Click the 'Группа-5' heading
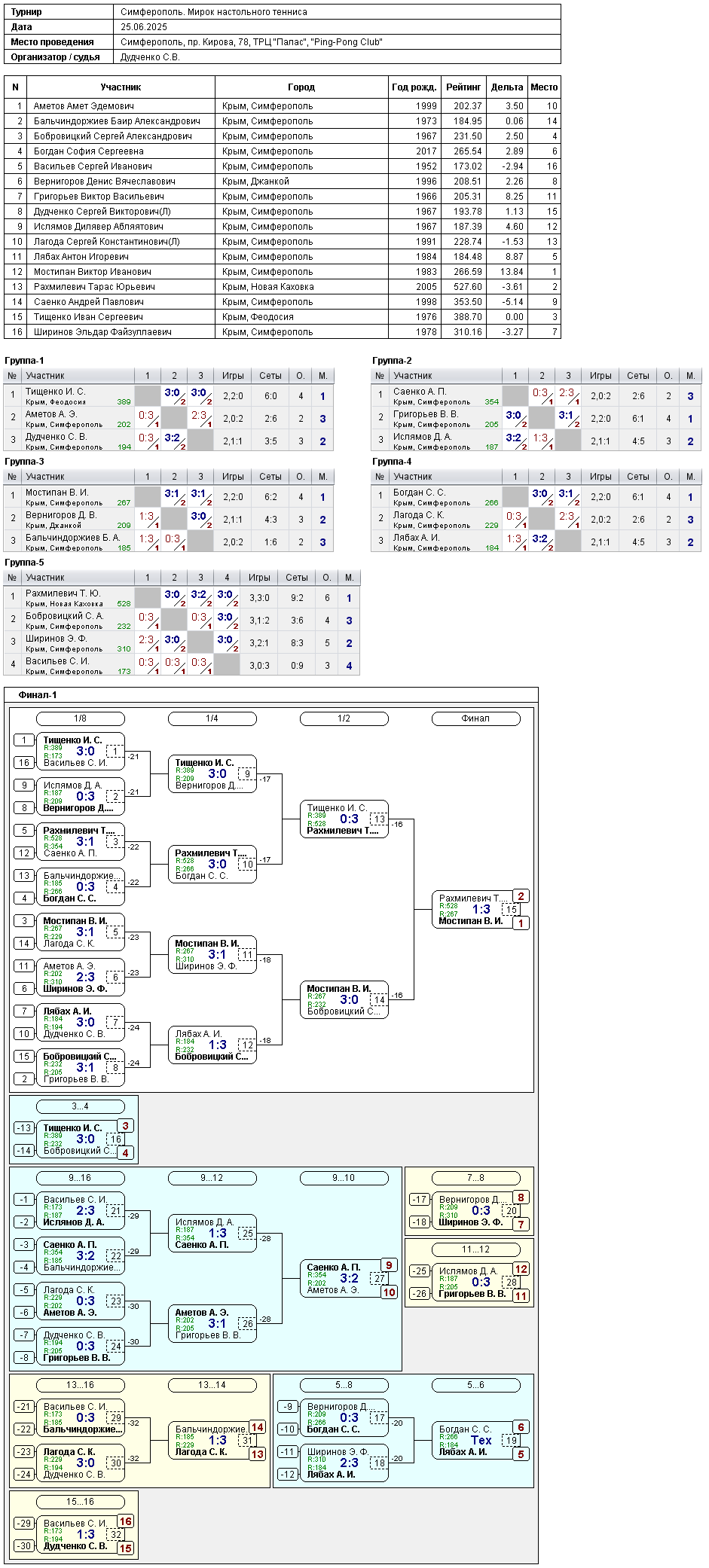This screenshot has height=1568, width=709. point(24,563)
